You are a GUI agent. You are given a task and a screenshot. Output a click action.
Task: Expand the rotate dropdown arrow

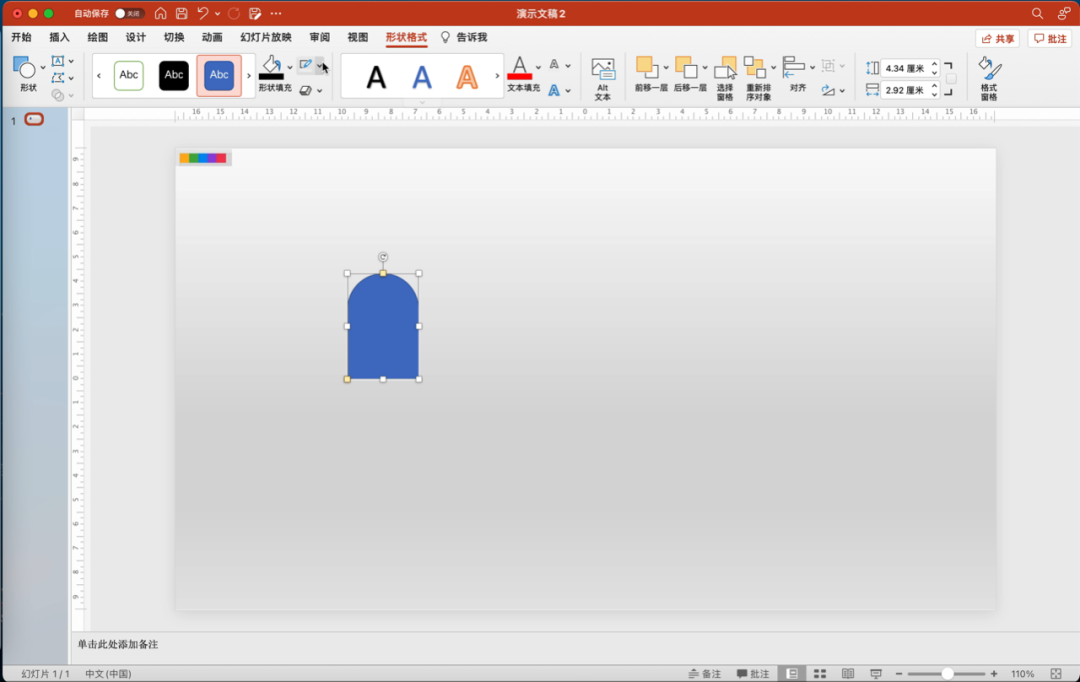[842, 91]
